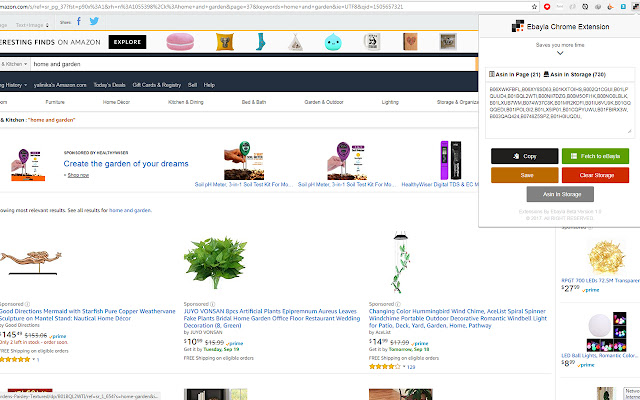The height and width of the screenshot is (400, 640).
Task: Open the RPGT 700 LEDs sidebar product
Action: click(600, 280)
